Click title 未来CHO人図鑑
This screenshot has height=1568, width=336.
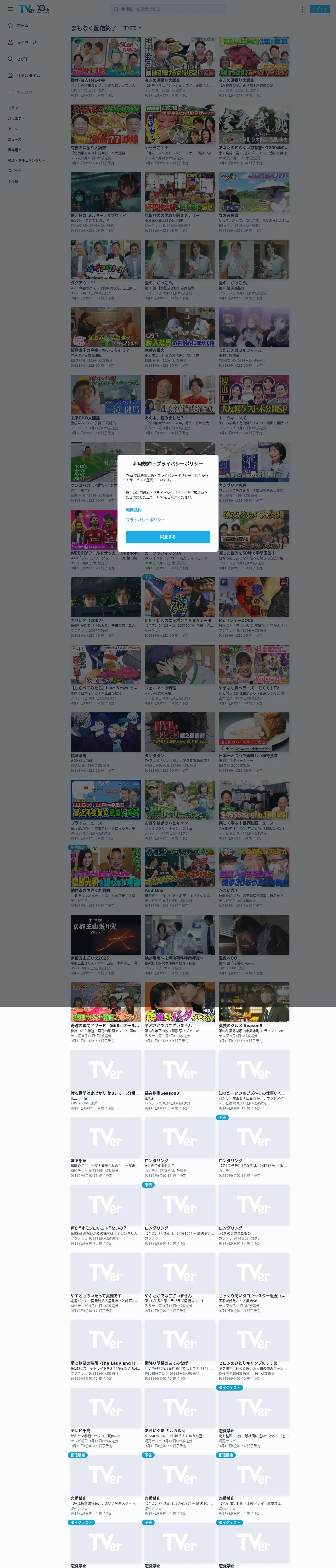point(85,418)
